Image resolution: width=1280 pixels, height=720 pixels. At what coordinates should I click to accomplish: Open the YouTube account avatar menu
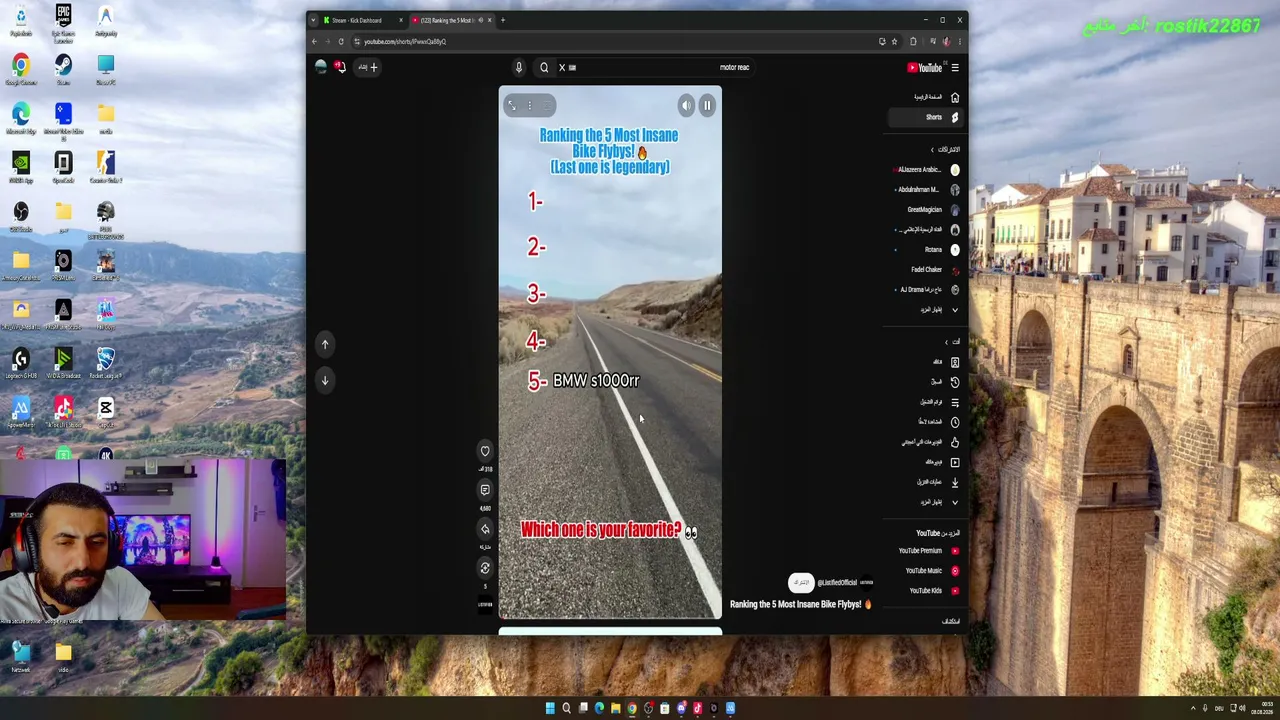coord(321,67)
